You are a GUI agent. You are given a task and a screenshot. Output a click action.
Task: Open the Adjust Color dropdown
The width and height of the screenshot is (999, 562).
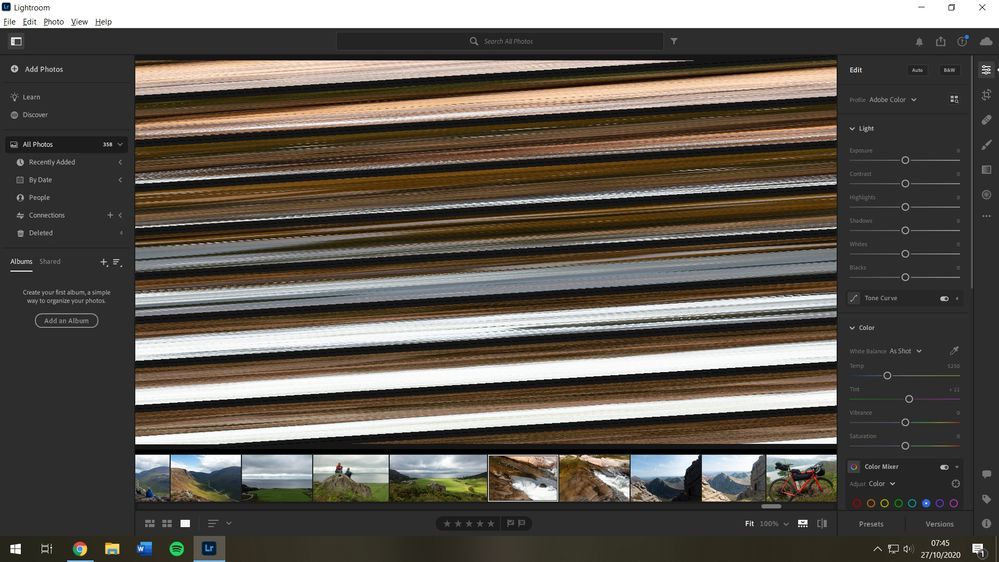coord(882,484)
